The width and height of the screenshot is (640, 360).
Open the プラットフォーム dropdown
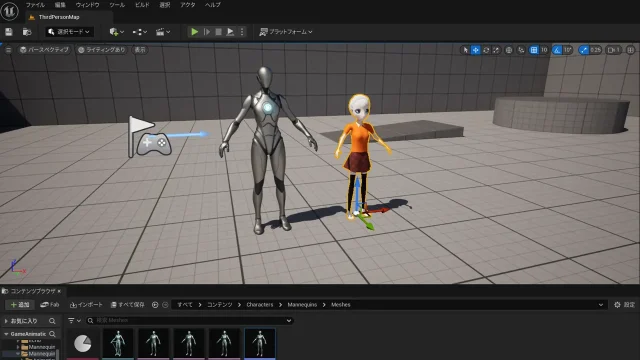(286, 32)
